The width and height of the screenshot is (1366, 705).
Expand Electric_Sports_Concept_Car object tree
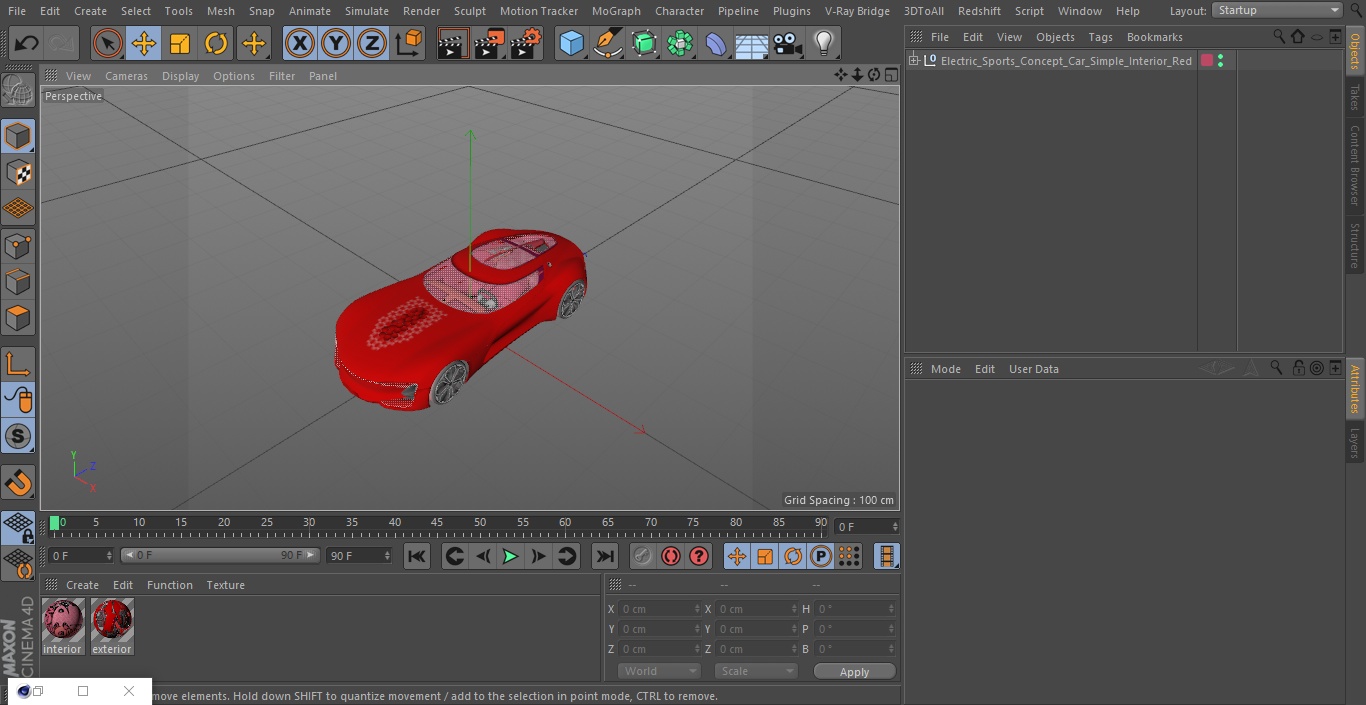[913, 61]
